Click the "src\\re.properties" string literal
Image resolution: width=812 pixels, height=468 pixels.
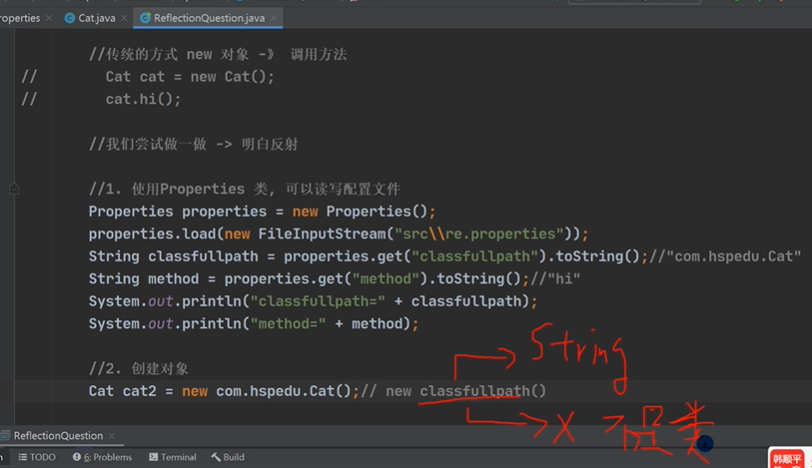click(x=479, y=234)
